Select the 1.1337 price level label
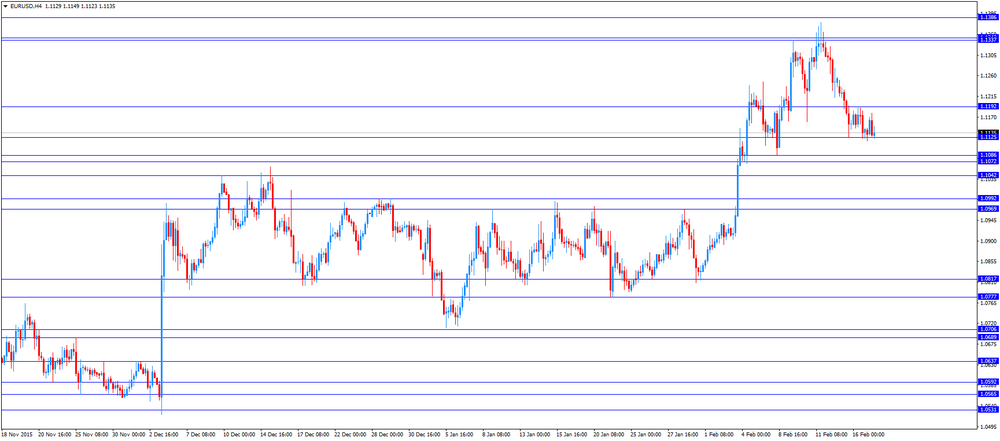1000x441 pixels. [987, 40]
